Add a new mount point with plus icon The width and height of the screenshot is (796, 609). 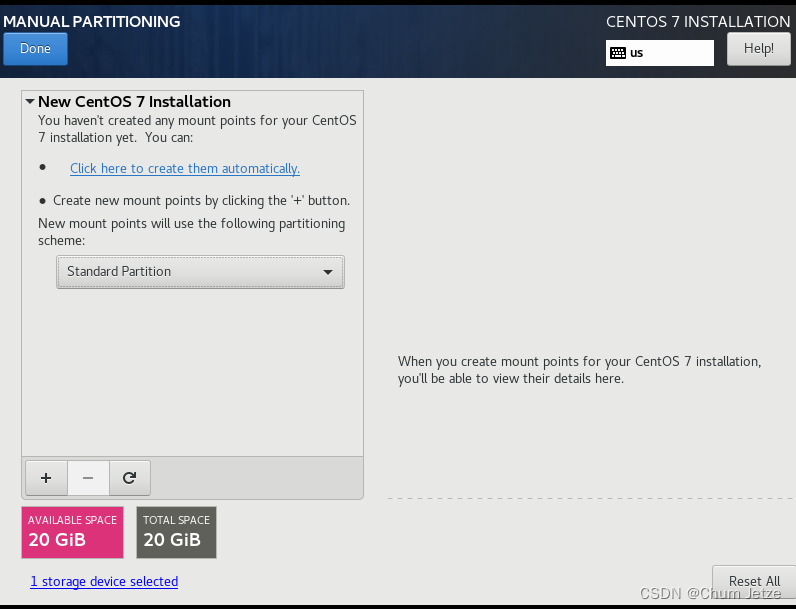click(x=46, y=478)
